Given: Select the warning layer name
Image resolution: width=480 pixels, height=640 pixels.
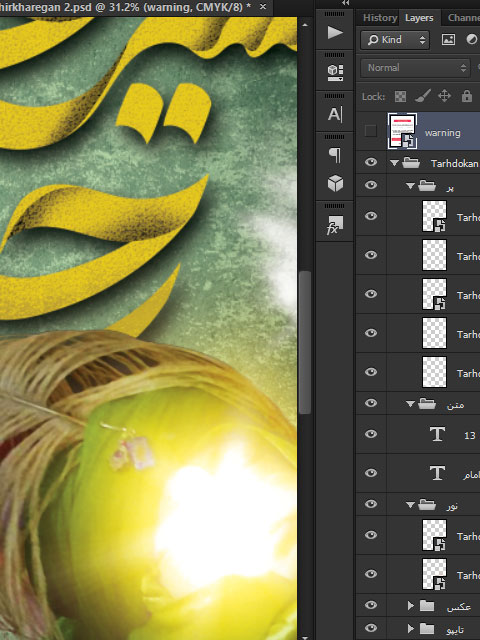Looking at the screenshot, I should (442, 133).
